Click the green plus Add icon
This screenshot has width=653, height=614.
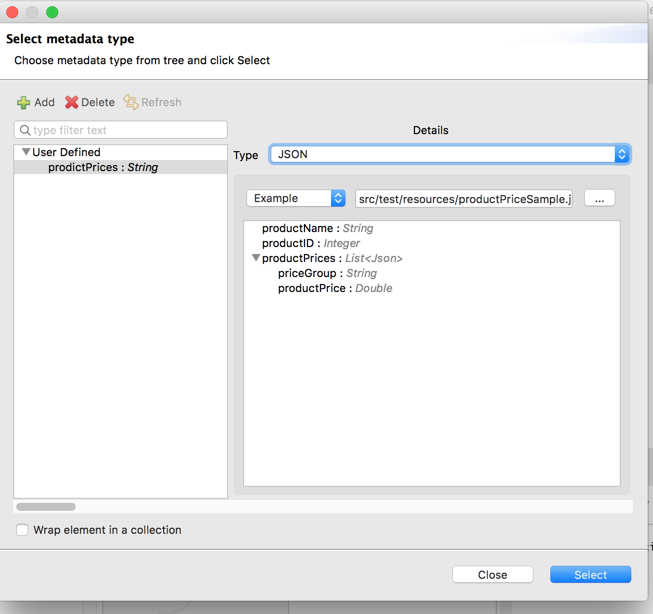coord(23,102)
